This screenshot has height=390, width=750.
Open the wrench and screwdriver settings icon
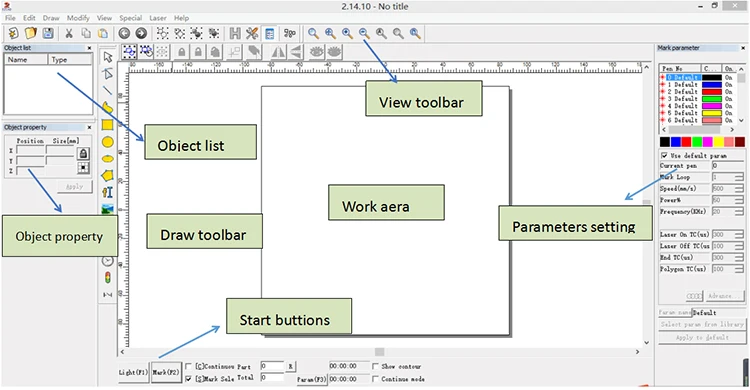tap(252, 33)
